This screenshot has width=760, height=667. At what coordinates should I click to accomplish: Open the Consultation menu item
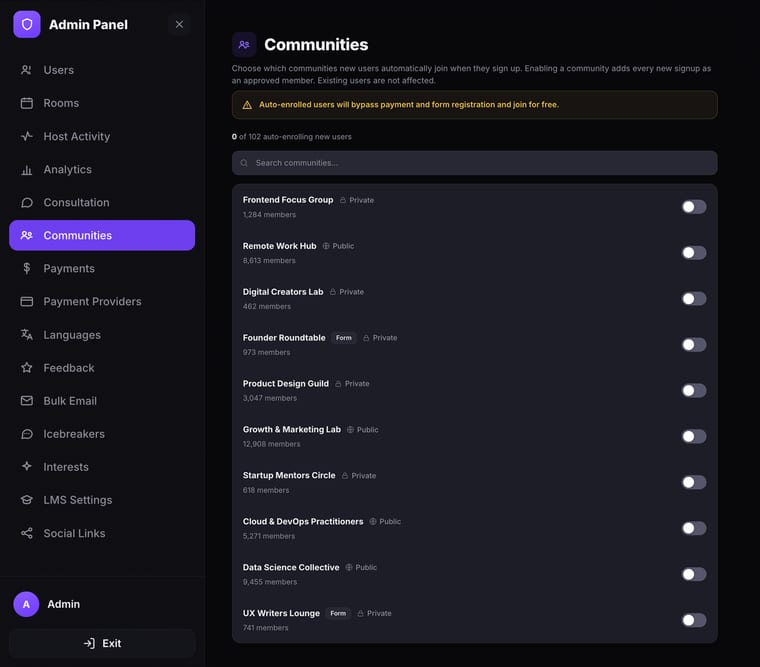[102, 202]
